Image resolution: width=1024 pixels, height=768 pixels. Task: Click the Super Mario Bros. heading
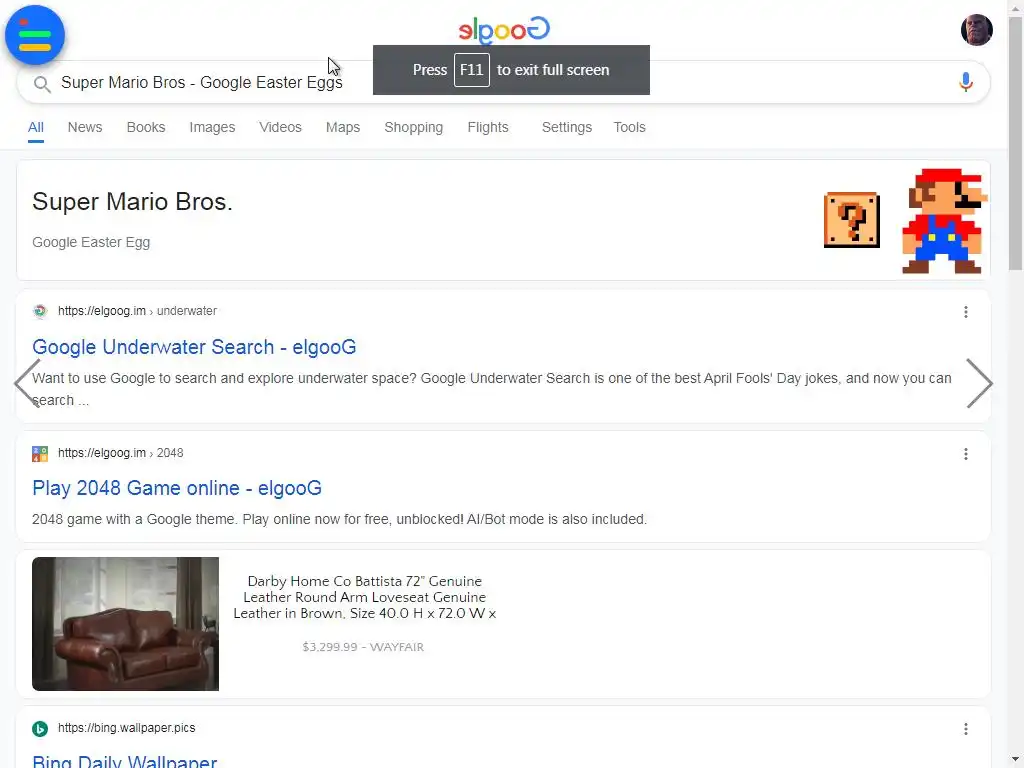click(x=133, y=201)
